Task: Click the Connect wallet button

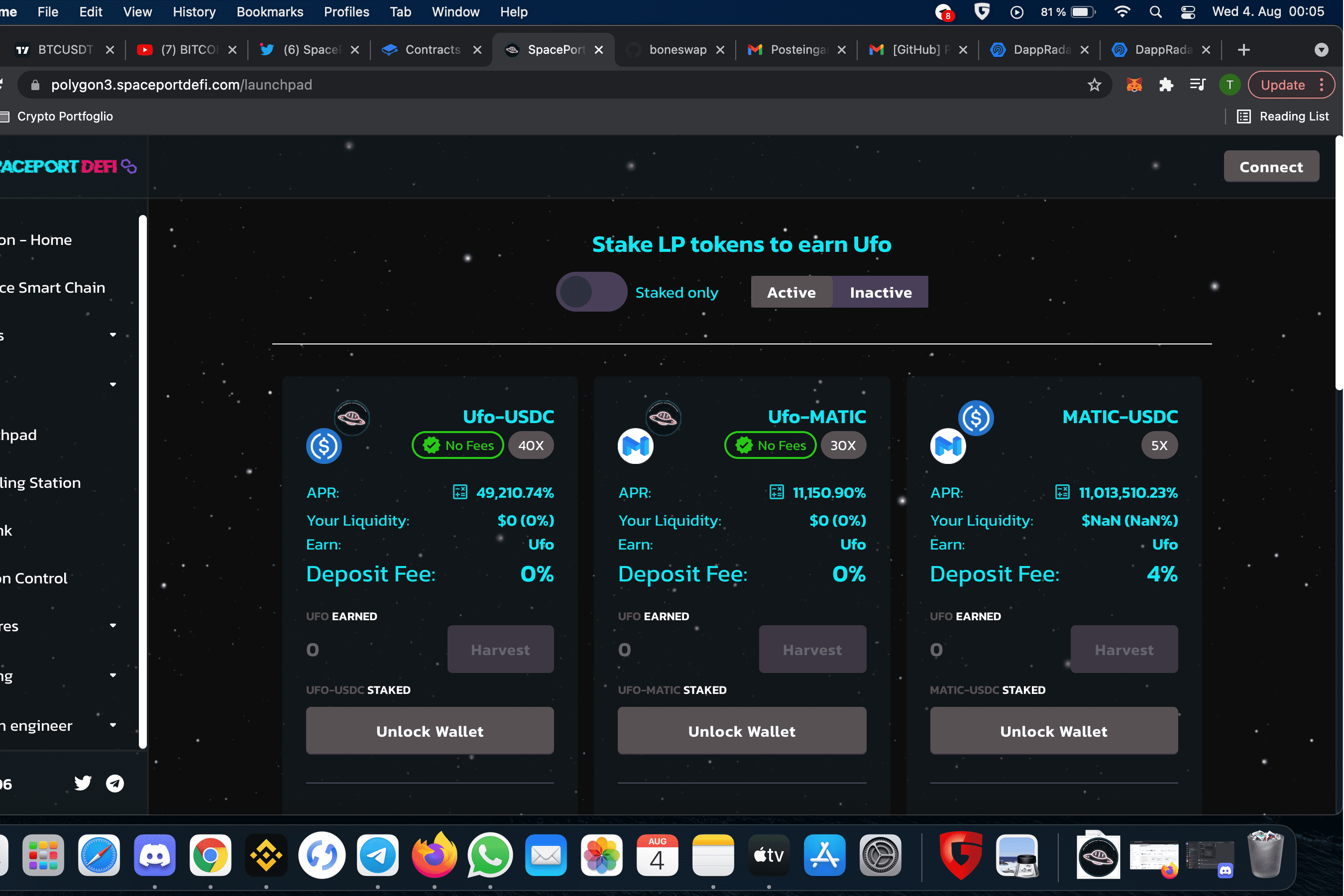Action: point(1271,167)
